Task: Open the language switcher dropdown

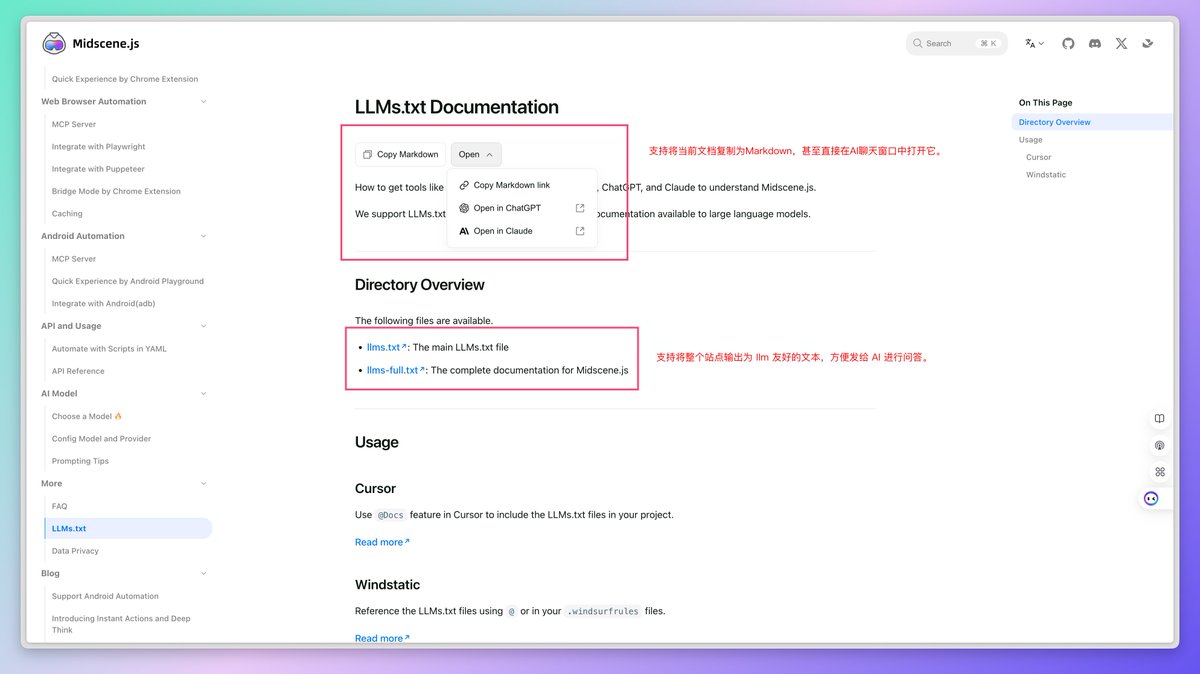Action: [x=1034, y=44]
